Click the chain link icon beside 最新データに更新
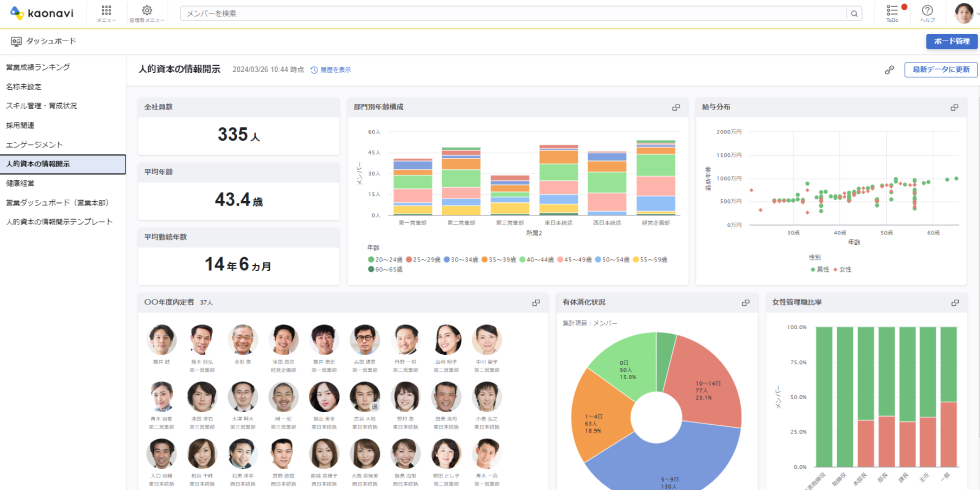Viewport: 980px width, 490px height. coord(889,70)
